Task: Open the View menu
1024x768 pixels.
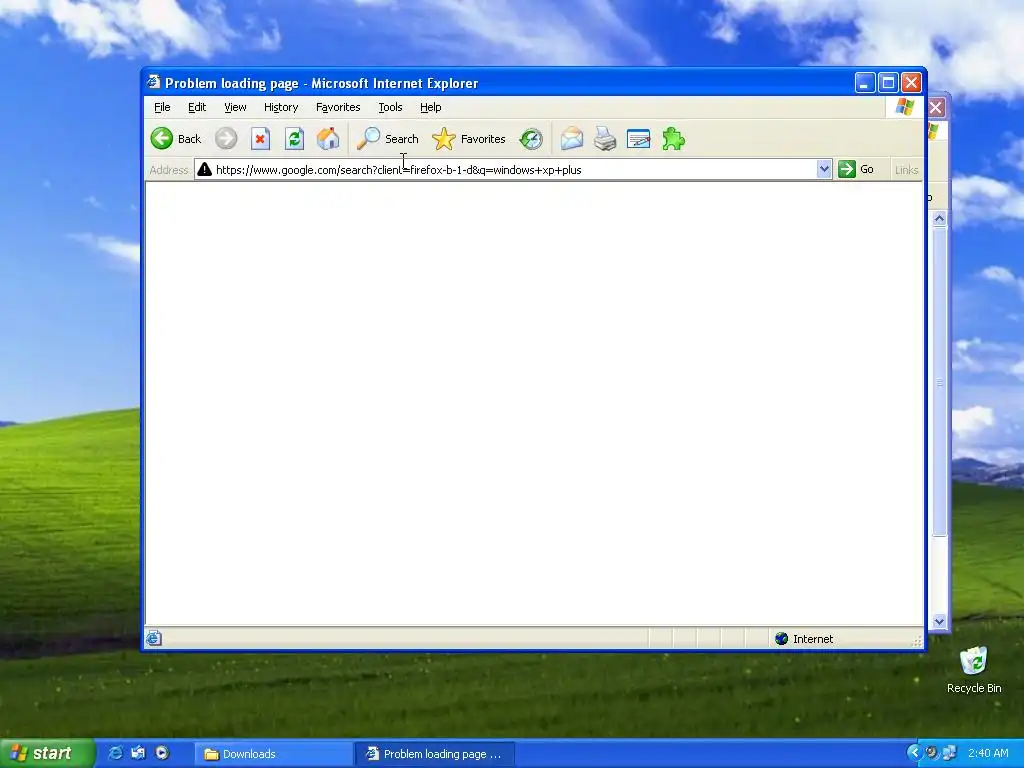Action: (235, 107)
